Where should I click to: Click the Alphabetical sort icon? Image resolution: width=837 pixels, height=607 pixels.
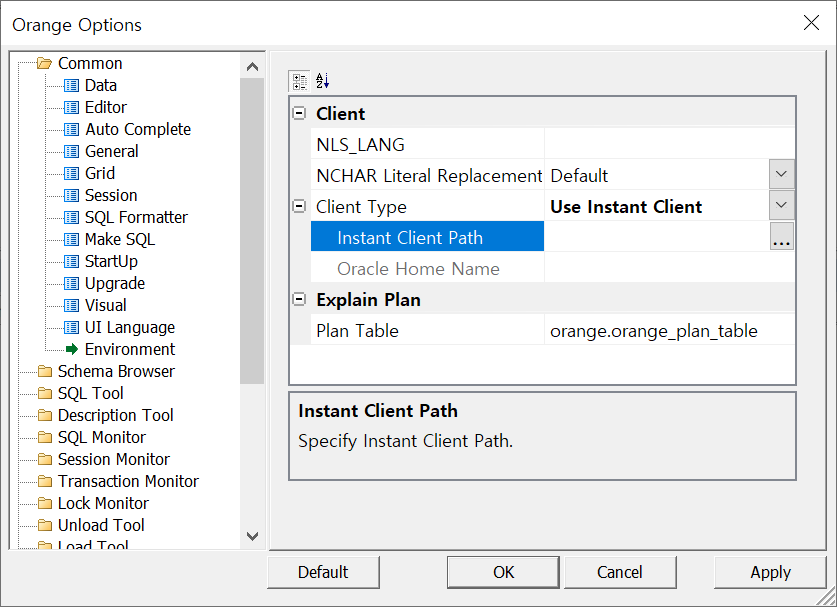322,82
